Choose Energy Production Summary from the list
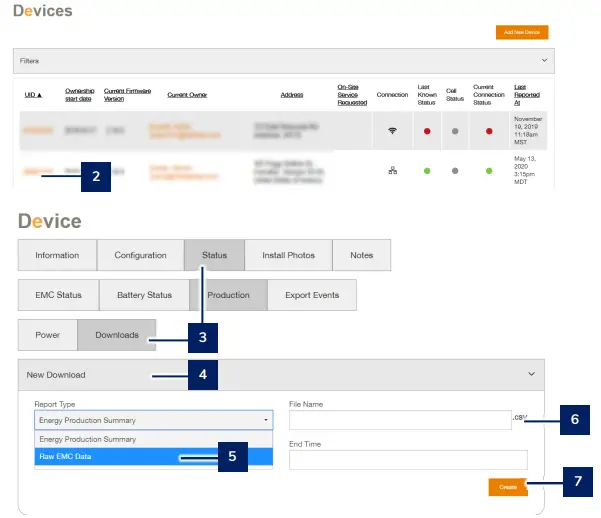This screenshot has height=518, width=601. 153,439
